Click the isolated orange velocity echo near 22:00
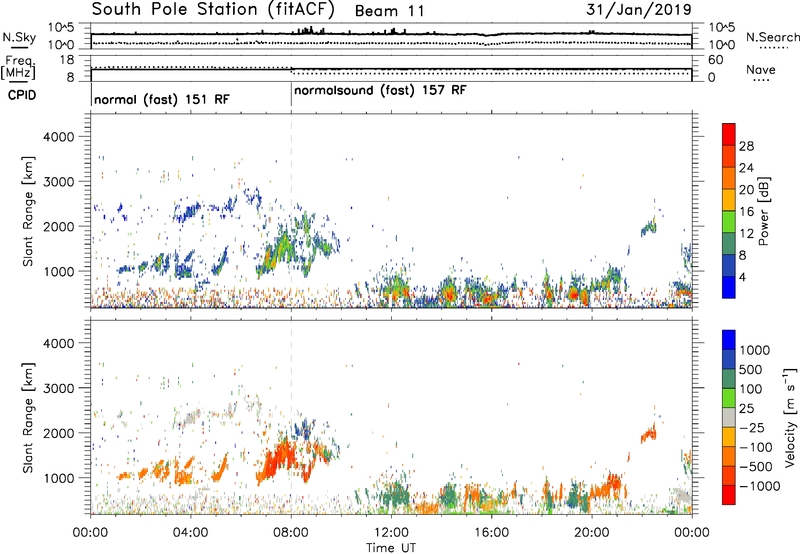 (648, 433)
